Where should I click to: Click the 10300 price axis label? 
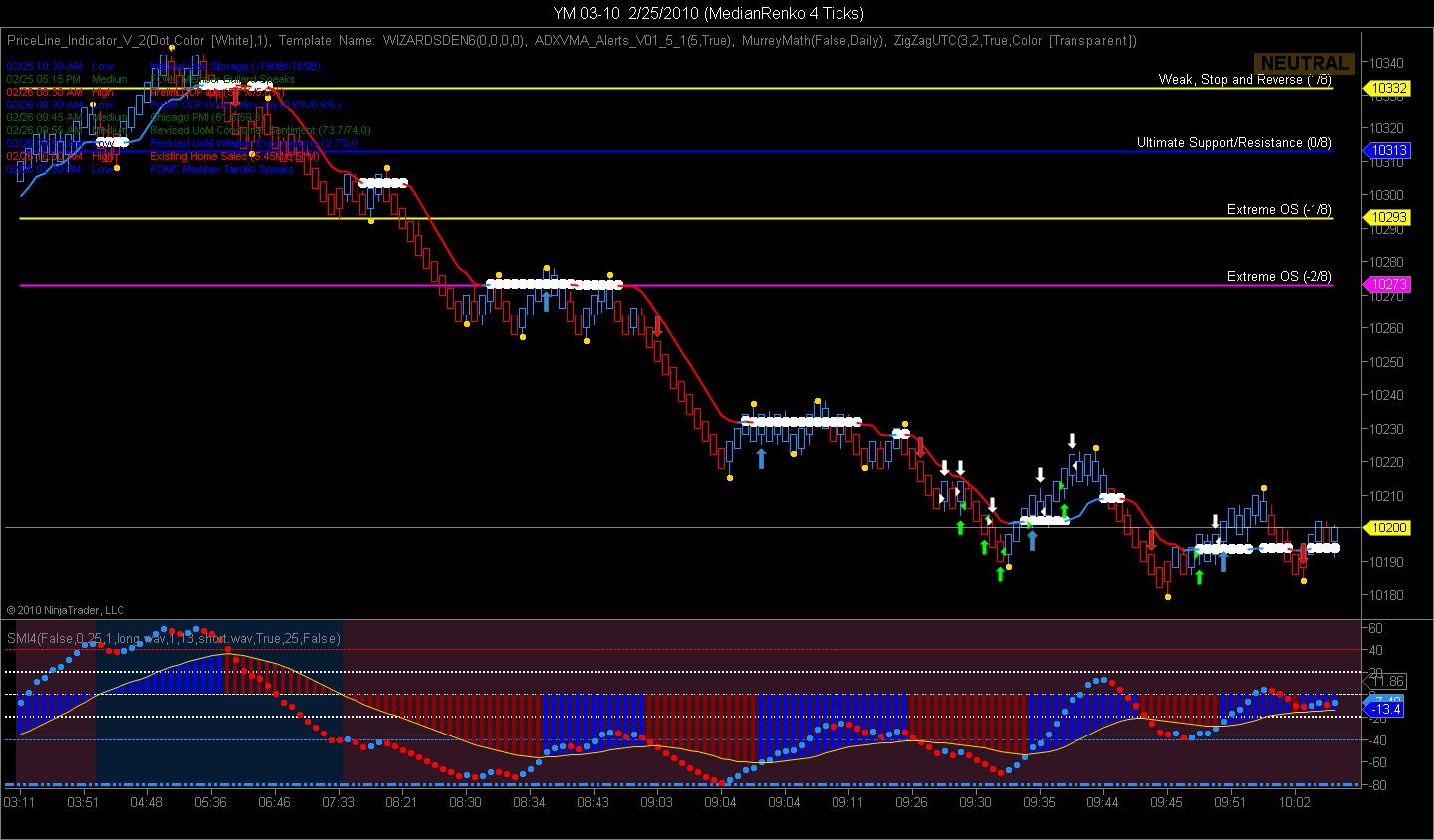1388,195
